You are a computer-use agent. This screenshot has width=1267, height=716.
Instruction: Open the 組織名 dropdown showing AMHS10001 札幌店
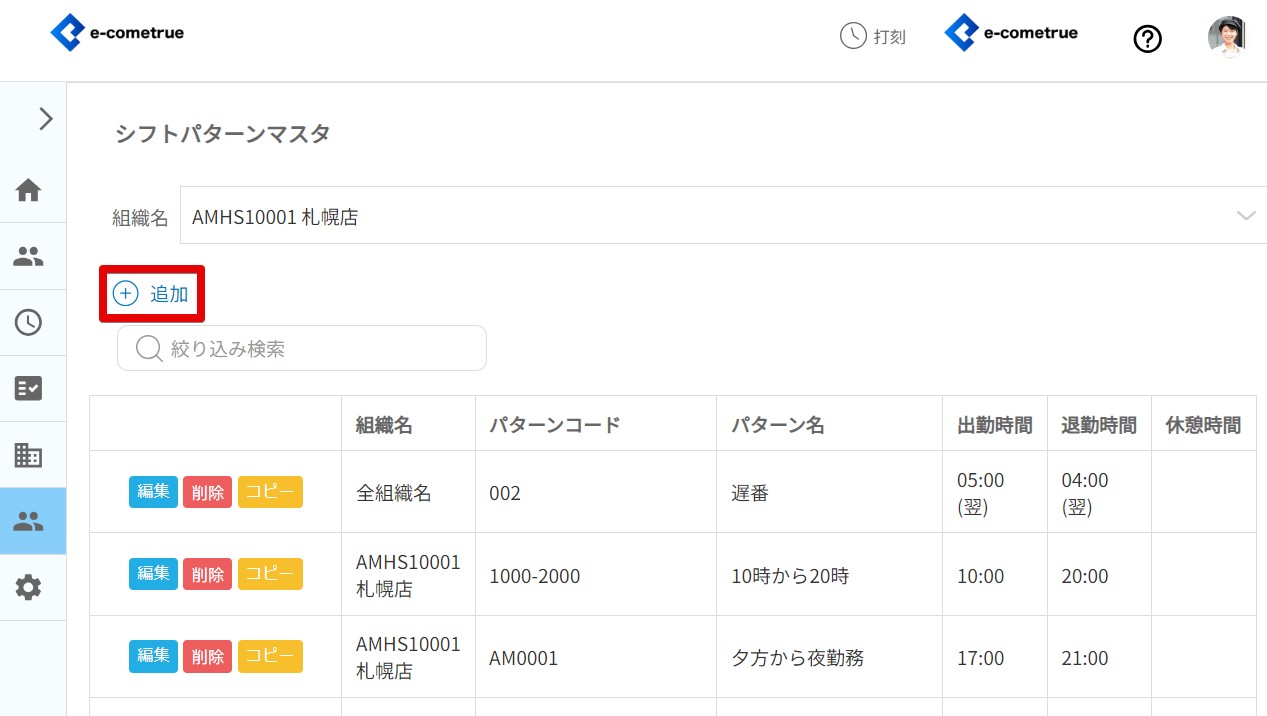click(x=722, y=216)
